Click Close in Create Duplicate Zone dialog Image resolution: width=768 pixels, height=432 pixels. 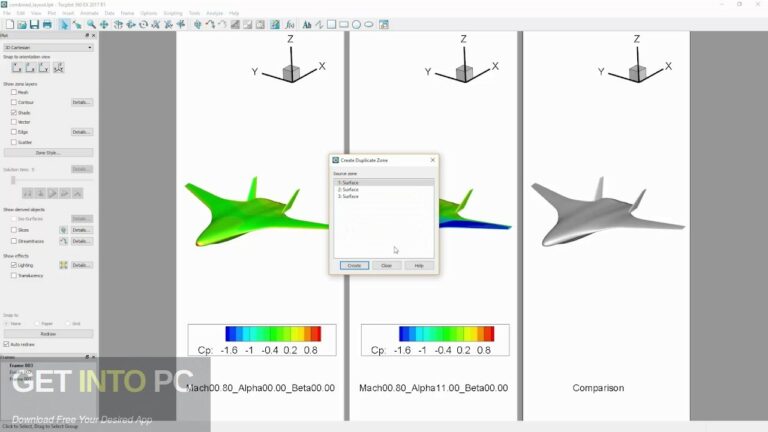pos(386,265)
